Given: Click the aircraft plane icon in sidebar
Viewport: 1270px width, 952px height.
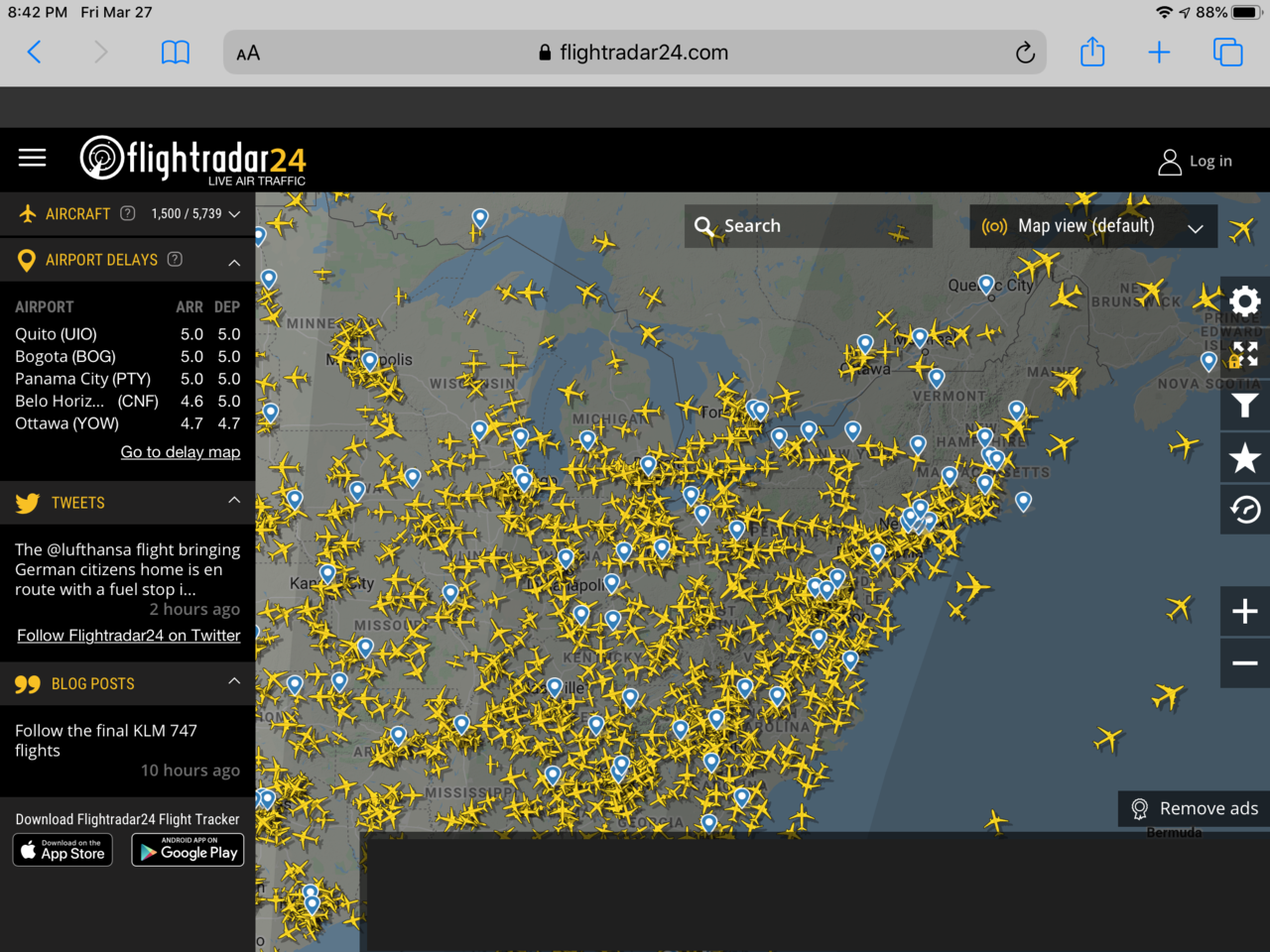Looking at the screenshot, I should [28, 213].
